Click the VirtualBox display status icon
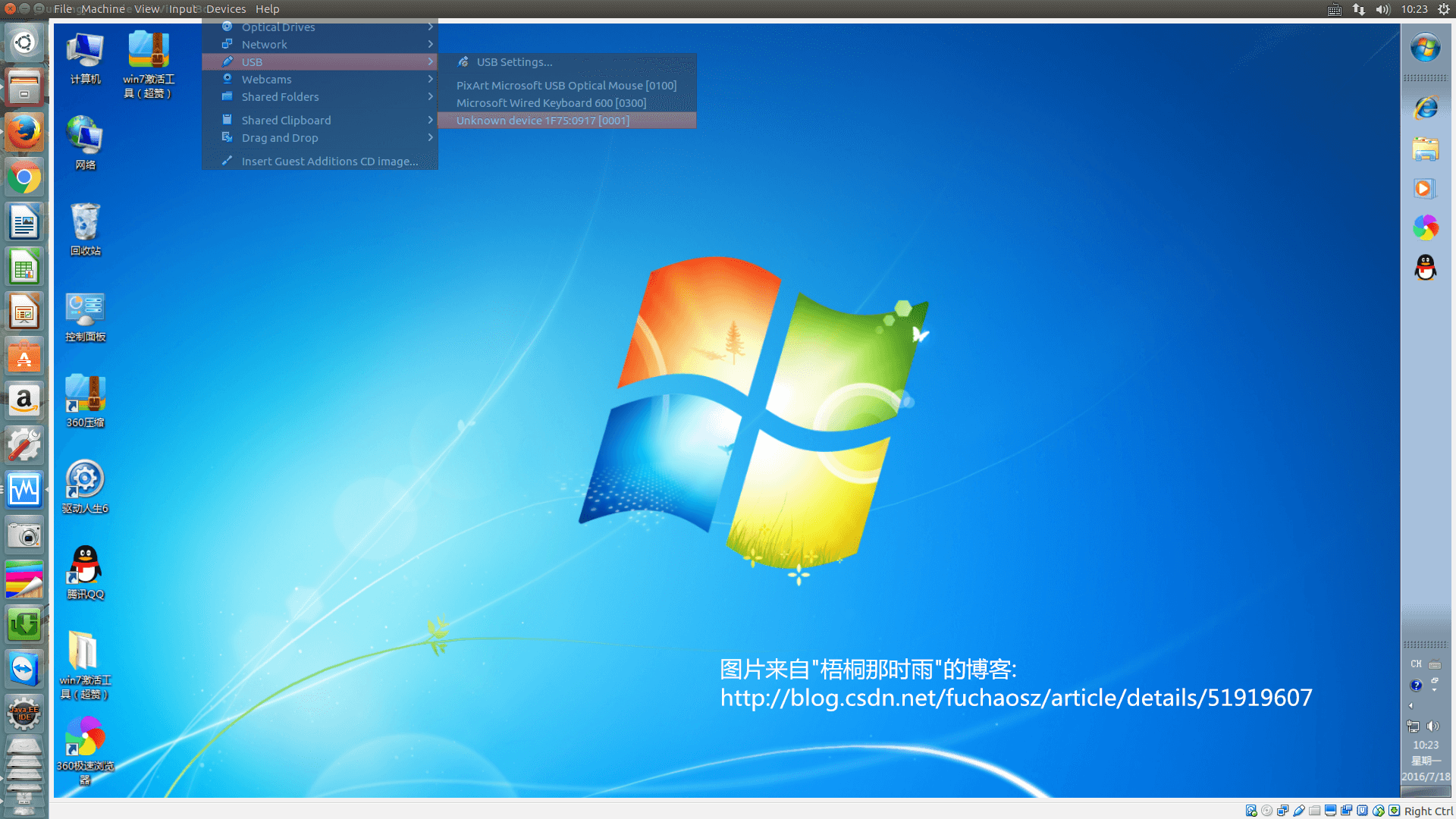This screenshot has height=819, width=1456. [x=1330, y=811]
